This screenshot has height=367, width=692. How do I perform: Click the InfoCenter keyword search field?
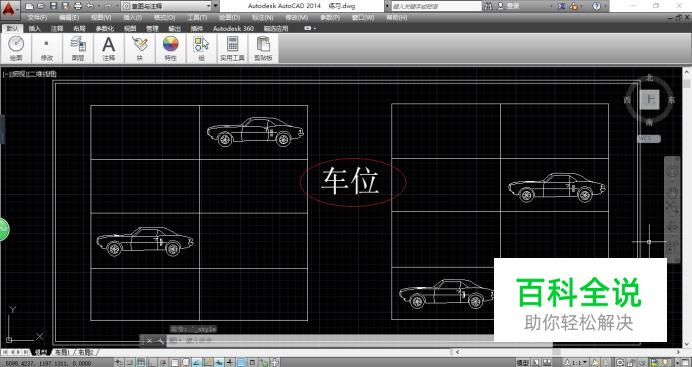(436, 6)
